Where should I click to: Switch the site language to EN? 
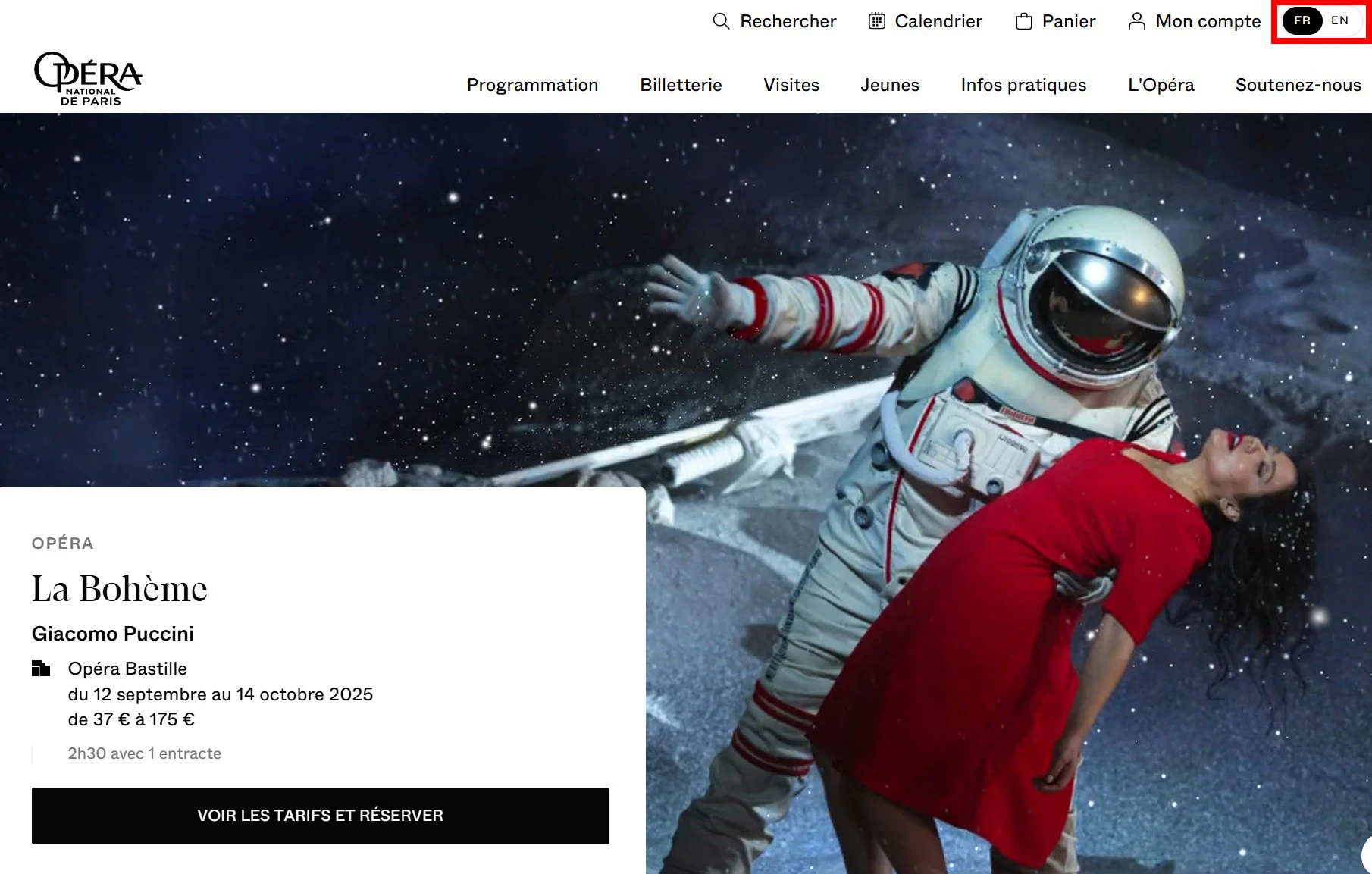(1339, 21)
